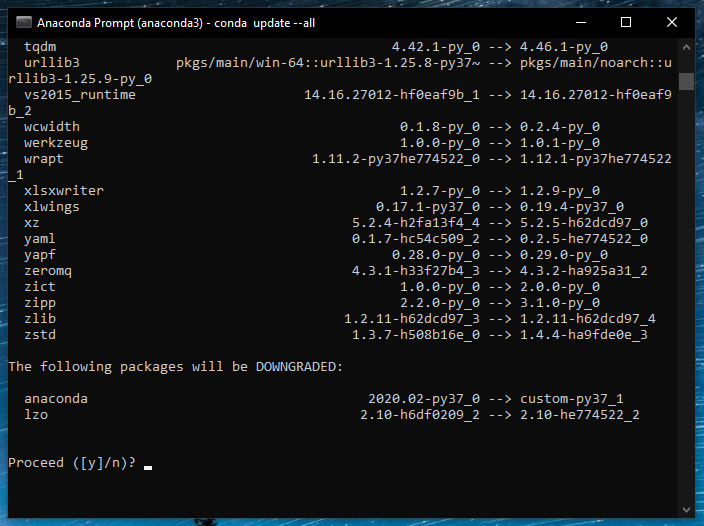Viewport: 704px width, 526px height.
Task: Click the blinking cursor after the Proceed prompt
Action: coord(148,466)
